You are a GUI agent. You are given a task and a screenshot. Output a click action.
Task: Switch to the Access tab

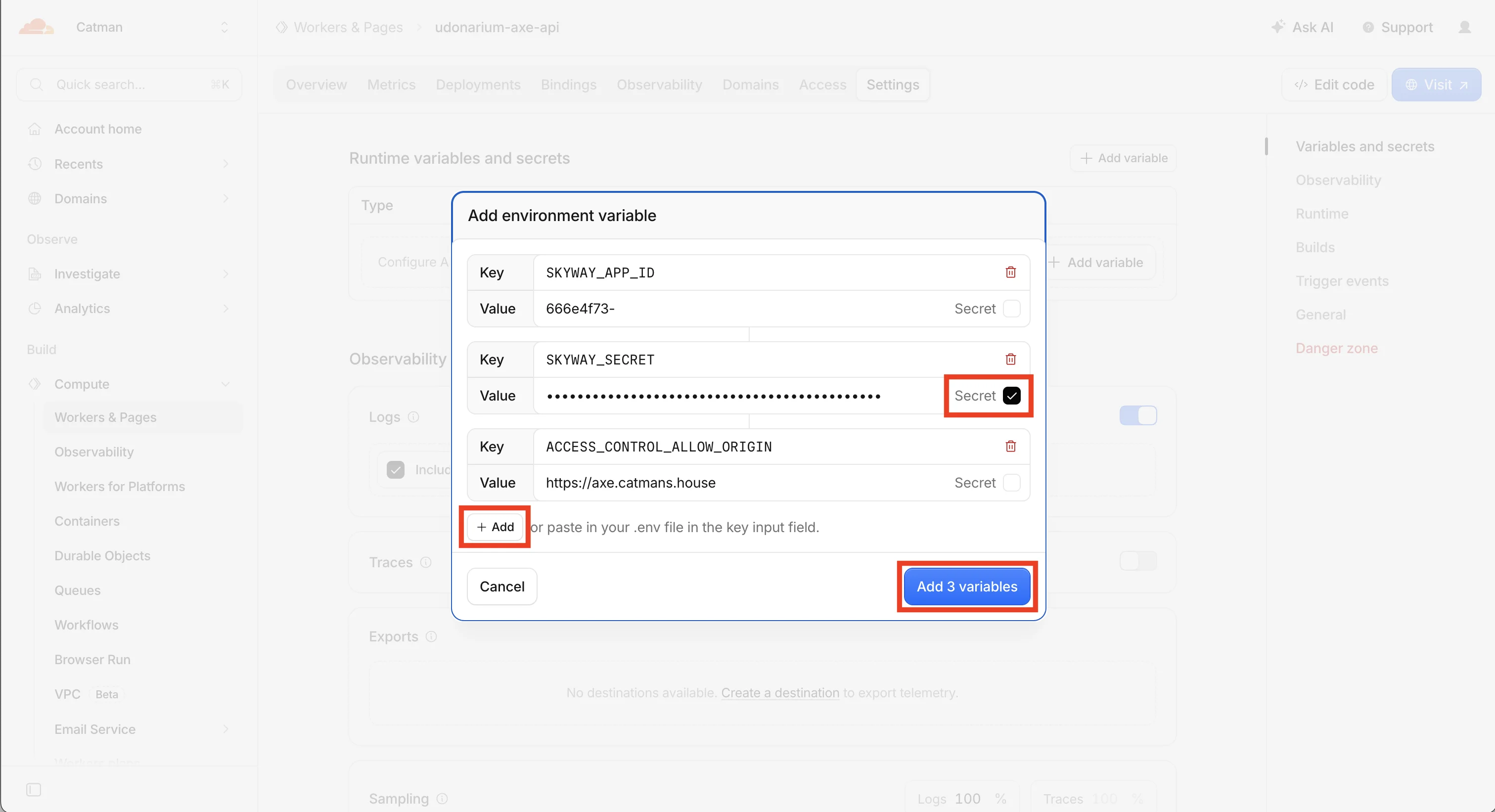tap(822, 85)
